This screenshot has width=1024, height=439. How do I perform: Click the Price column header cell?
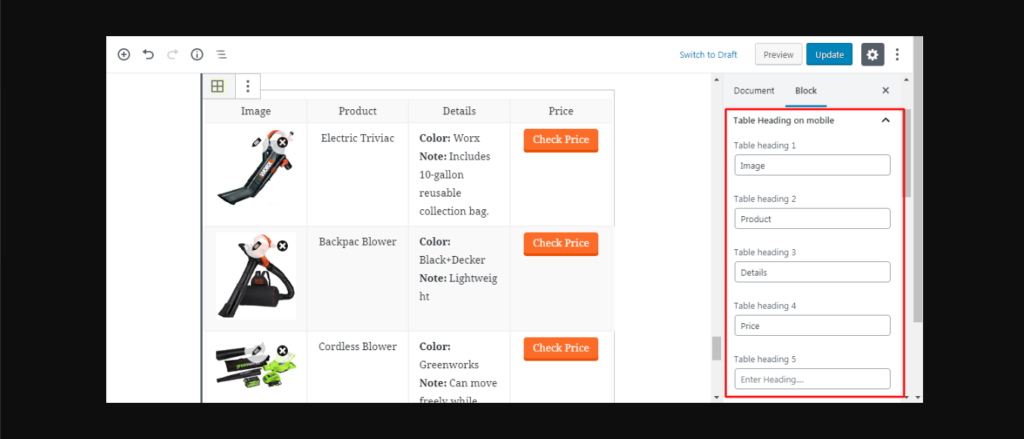(561, 111)
